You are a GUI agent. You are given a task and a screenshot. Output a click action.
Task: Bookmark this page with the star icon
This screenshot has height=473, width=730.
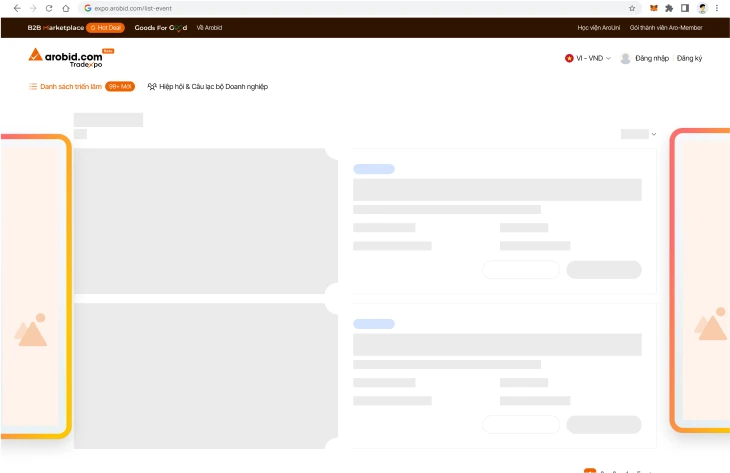click(632, 8)
